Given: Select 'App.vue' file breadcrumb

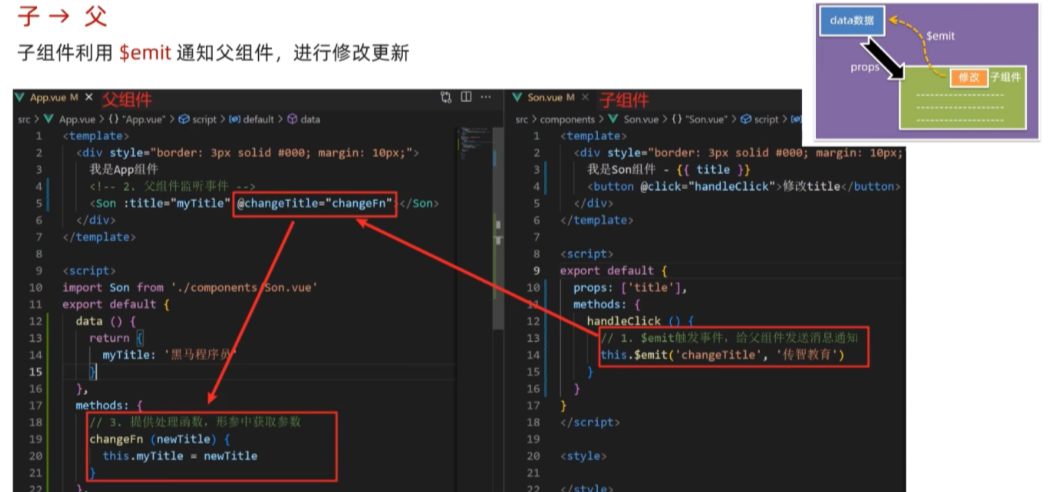Looking at the screenshot, I should [77, 120].
